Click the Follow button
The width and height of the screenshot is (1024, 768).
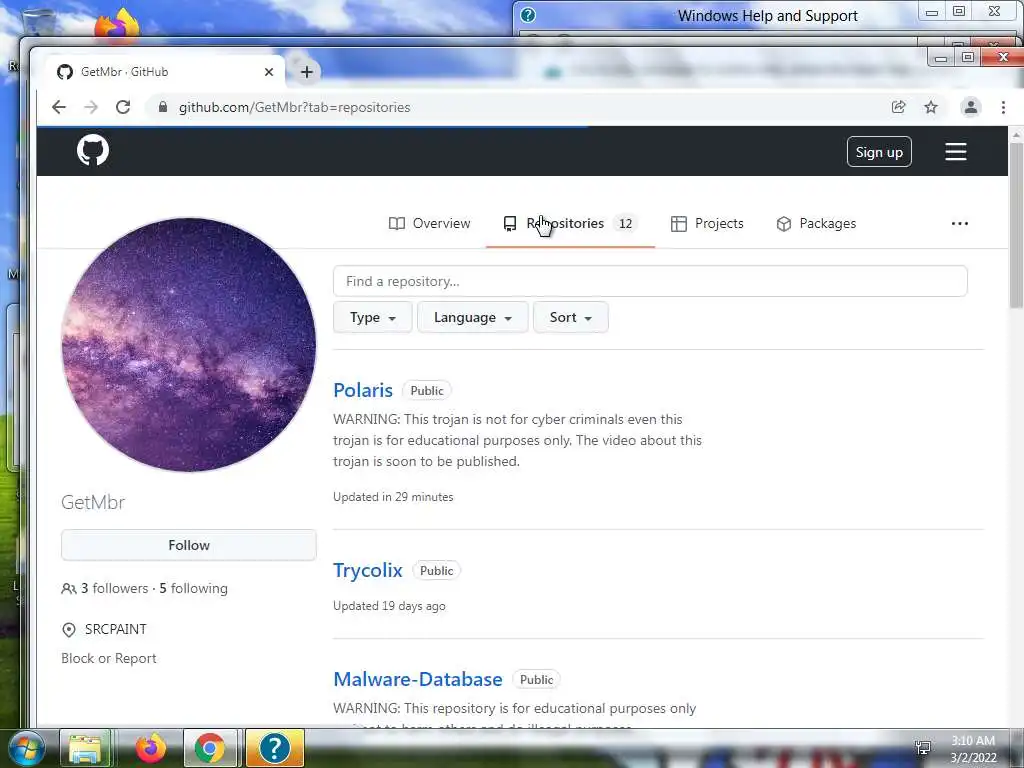tap(189, 545)
